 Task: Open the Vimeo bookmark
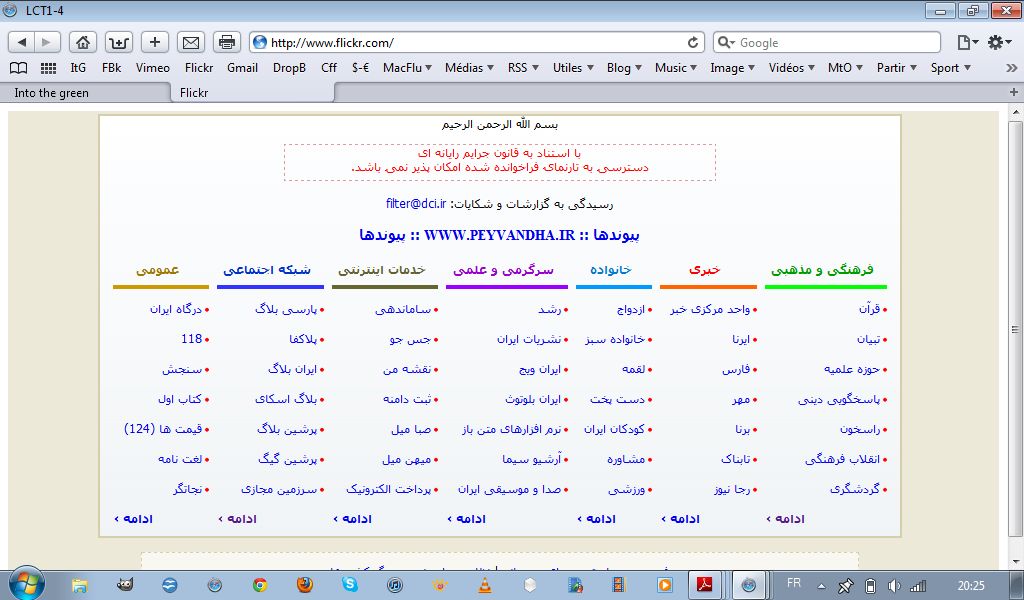point(153,68)
